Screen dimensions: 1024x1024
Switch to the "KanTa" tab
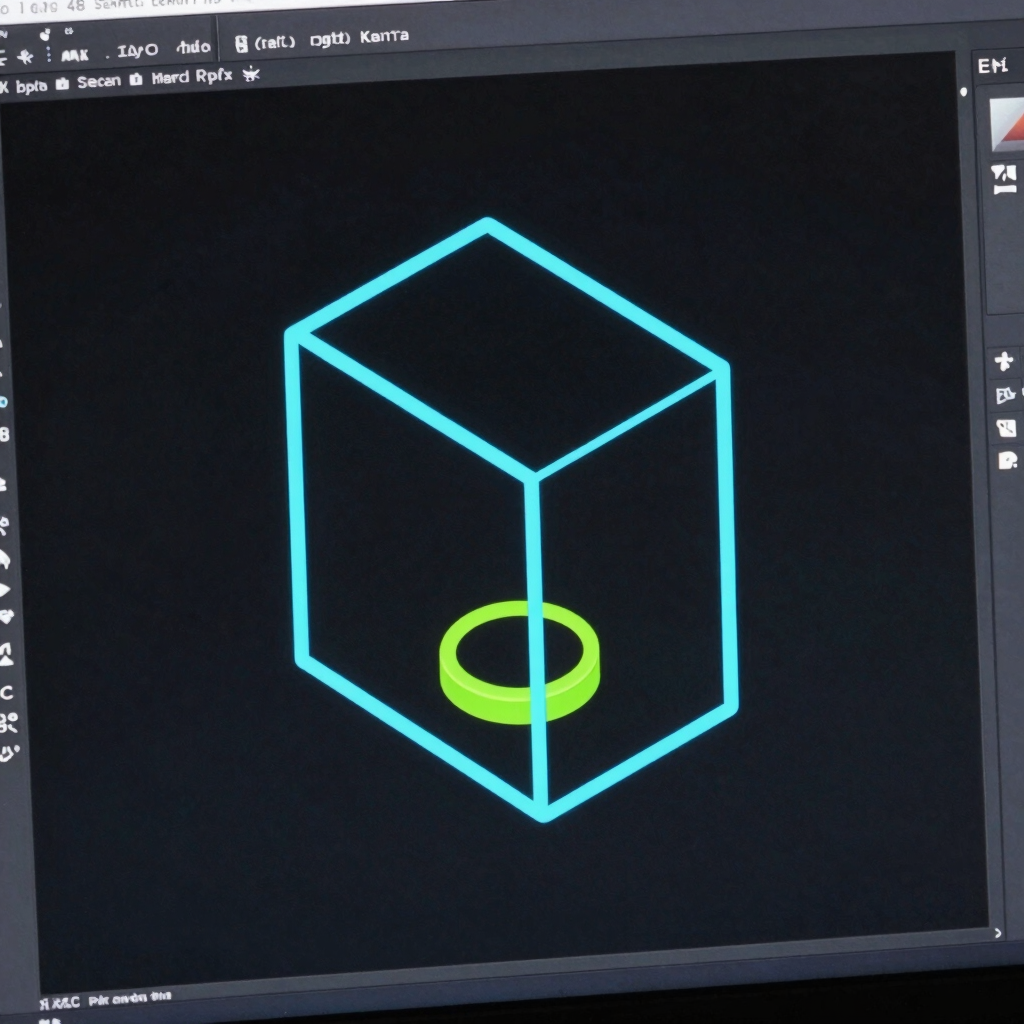[384, 36]
